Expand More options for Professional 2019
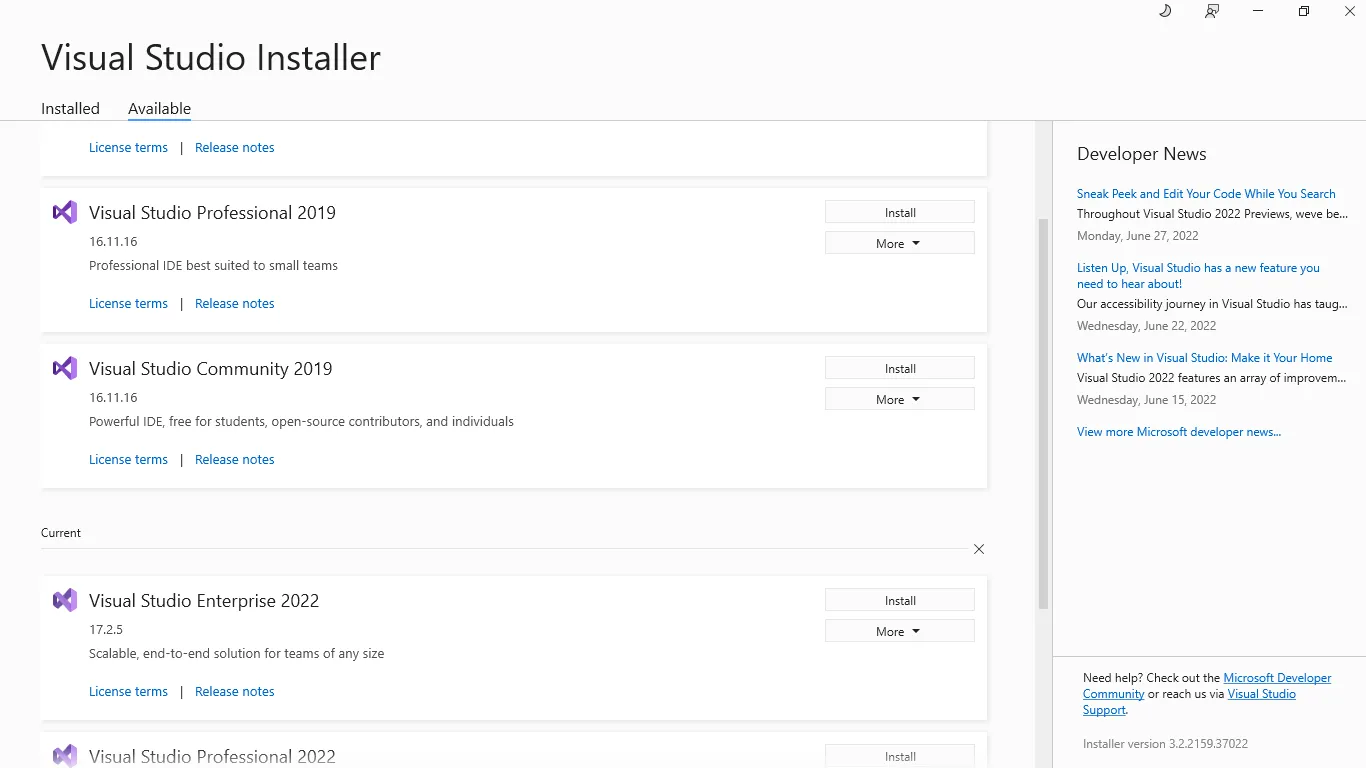Viewport: 1366px width, 768px height. [900, 243]
